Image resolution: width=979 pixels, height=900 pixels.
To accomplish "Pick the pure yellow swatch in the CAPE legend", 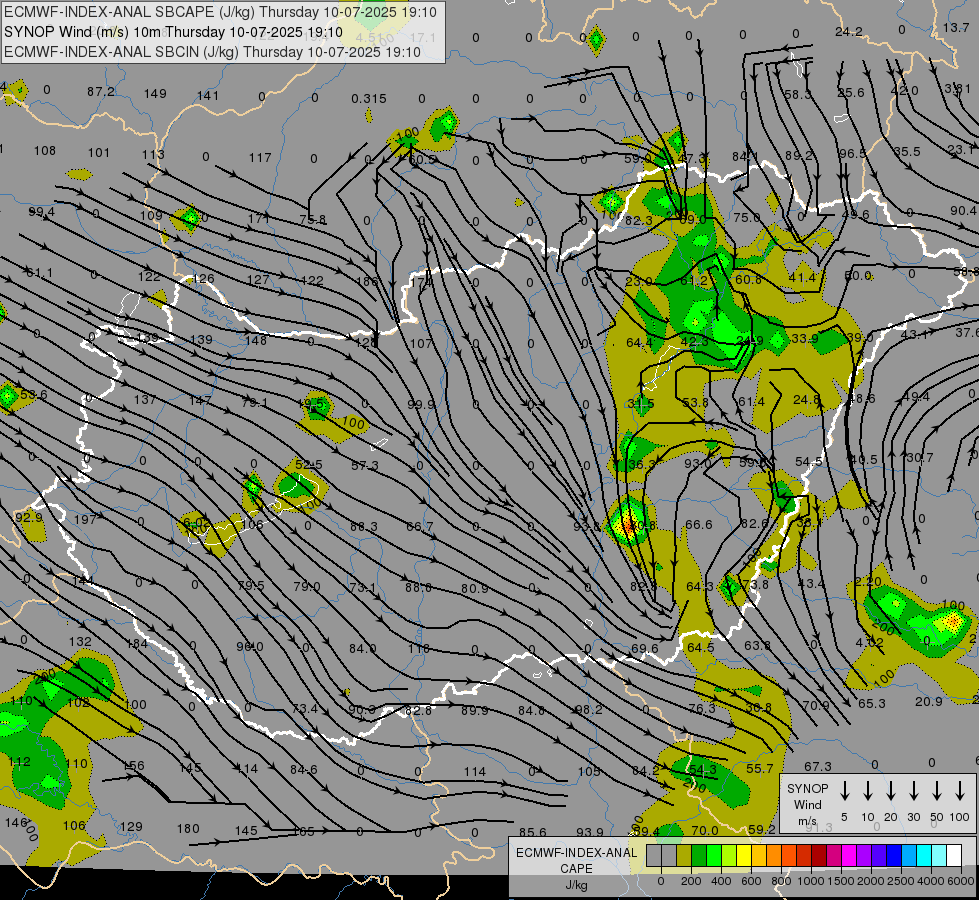I will click(x=744, y=856).
